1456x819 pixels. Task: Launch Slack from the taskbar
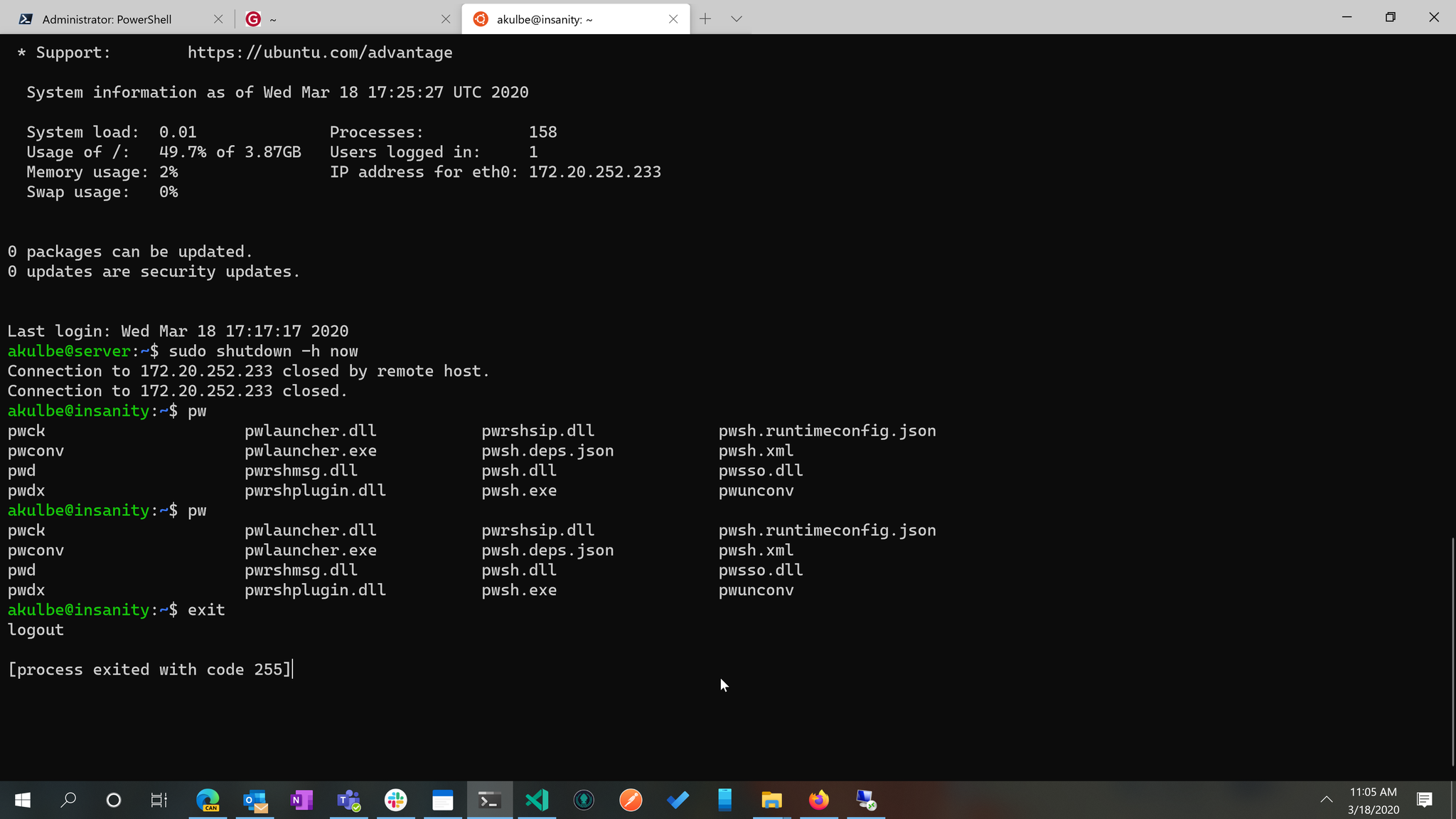coord(395,800)
